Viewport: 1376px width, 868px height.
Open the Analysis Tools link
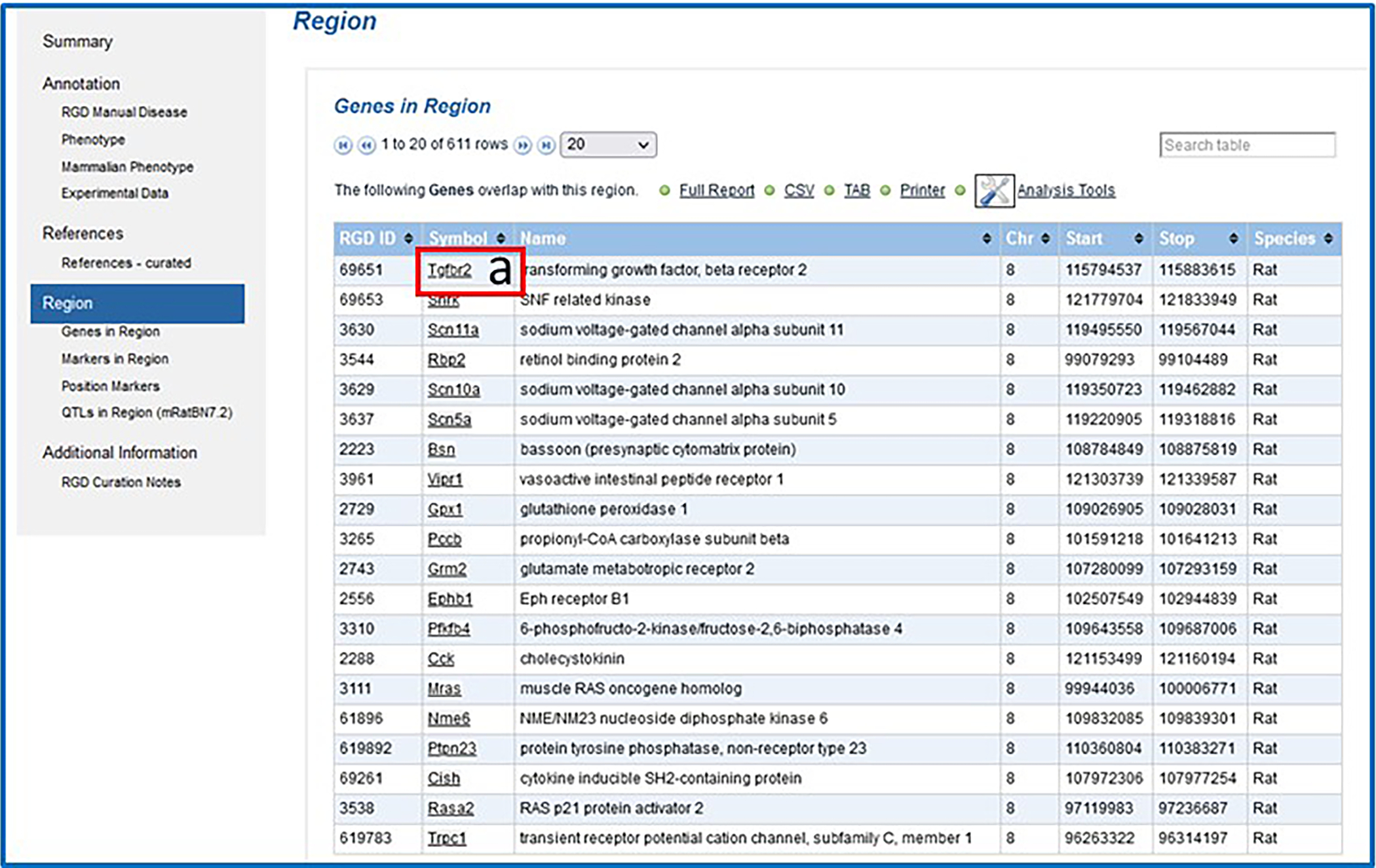1066,191
